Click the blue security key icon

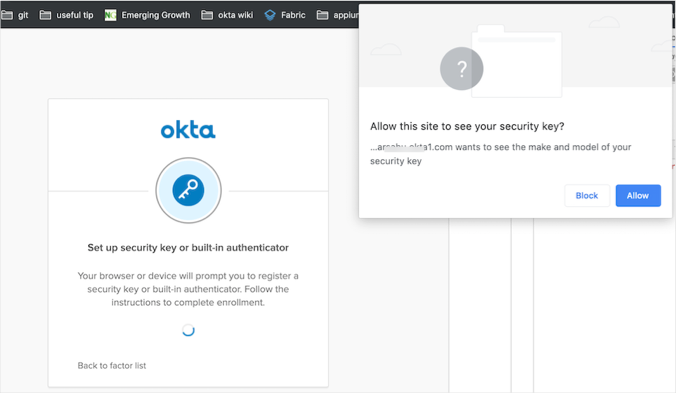pos(188,190)
